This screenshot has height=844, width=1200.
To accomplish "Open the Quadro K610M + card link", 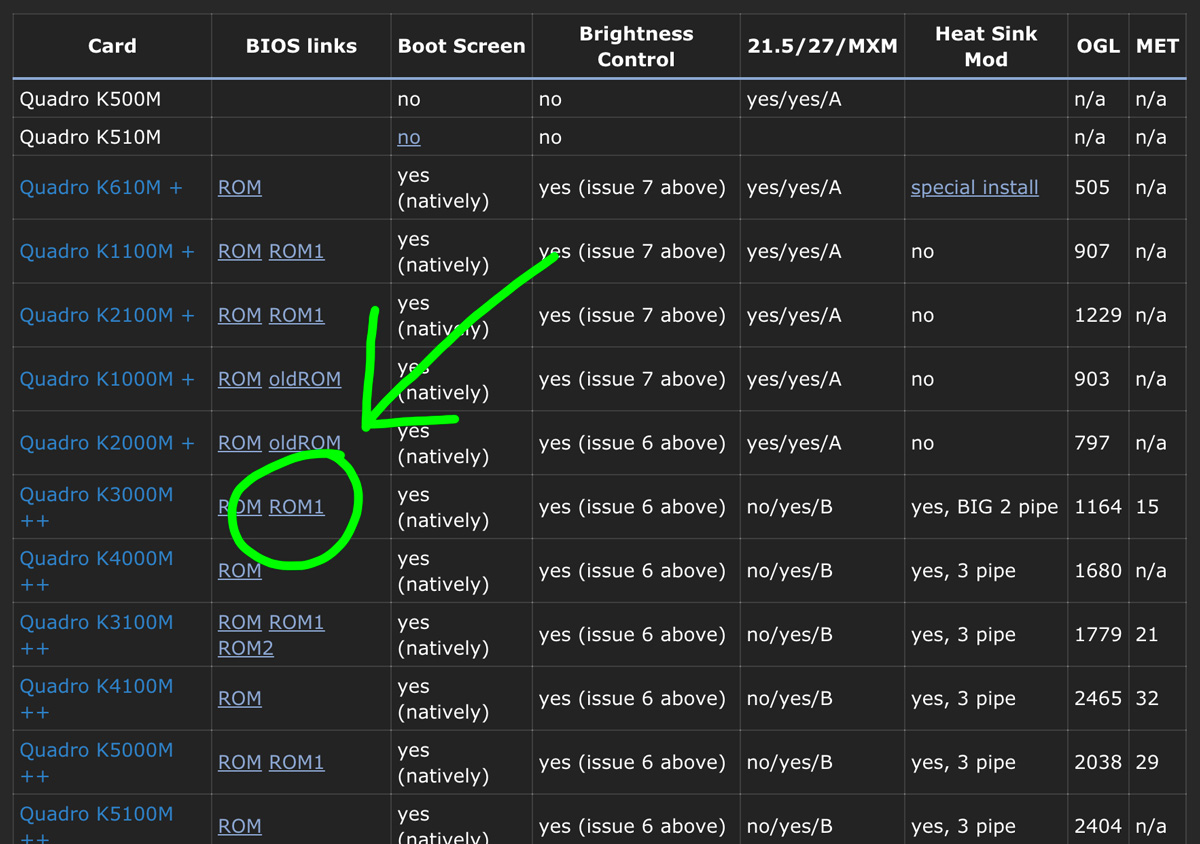I will point(101,187).
